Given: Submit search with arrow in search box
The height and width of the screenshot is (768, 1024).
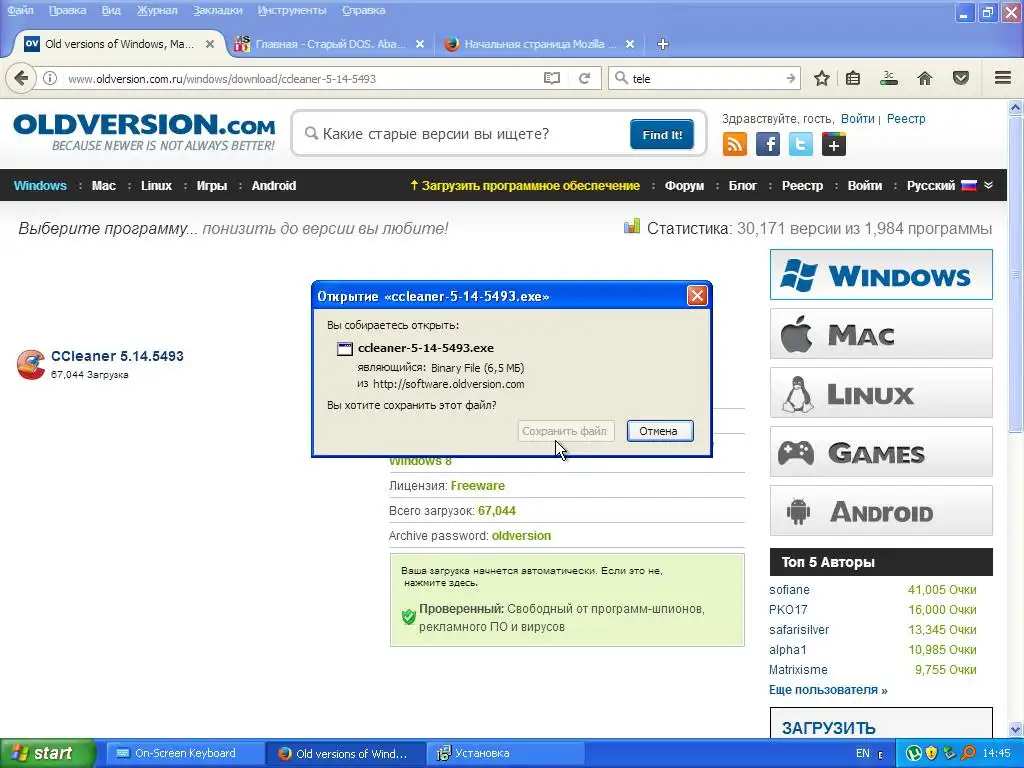Looking at the screenshot, I should coord(791,78).
